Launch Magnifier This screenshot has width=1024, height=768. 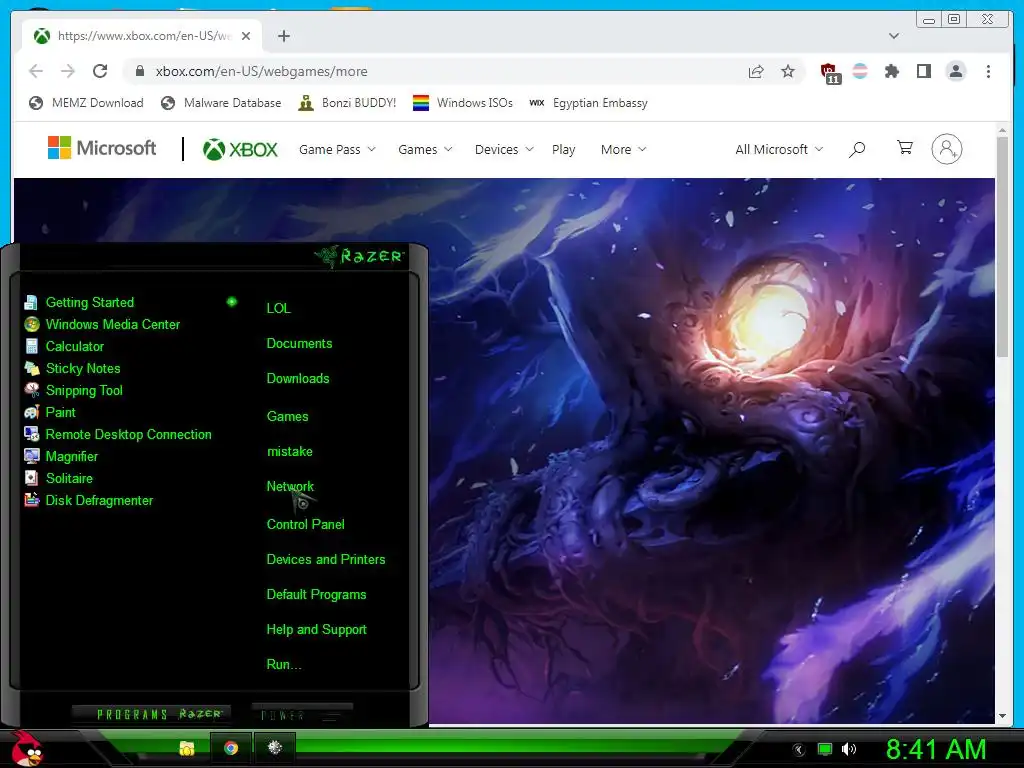coord(61,456)
